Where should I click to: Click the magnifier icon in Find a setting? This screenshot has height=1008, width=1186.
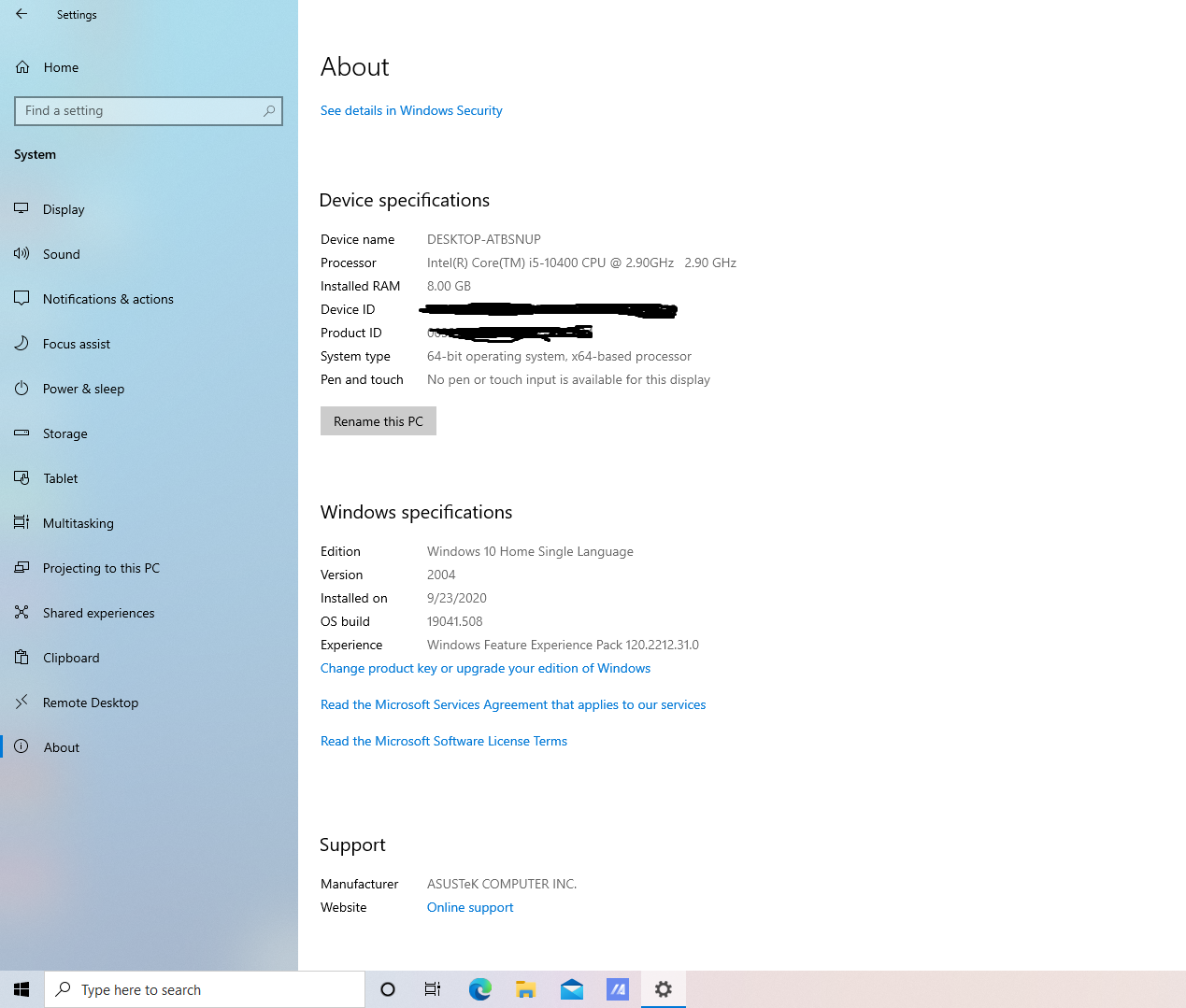(x=269, y=111)
